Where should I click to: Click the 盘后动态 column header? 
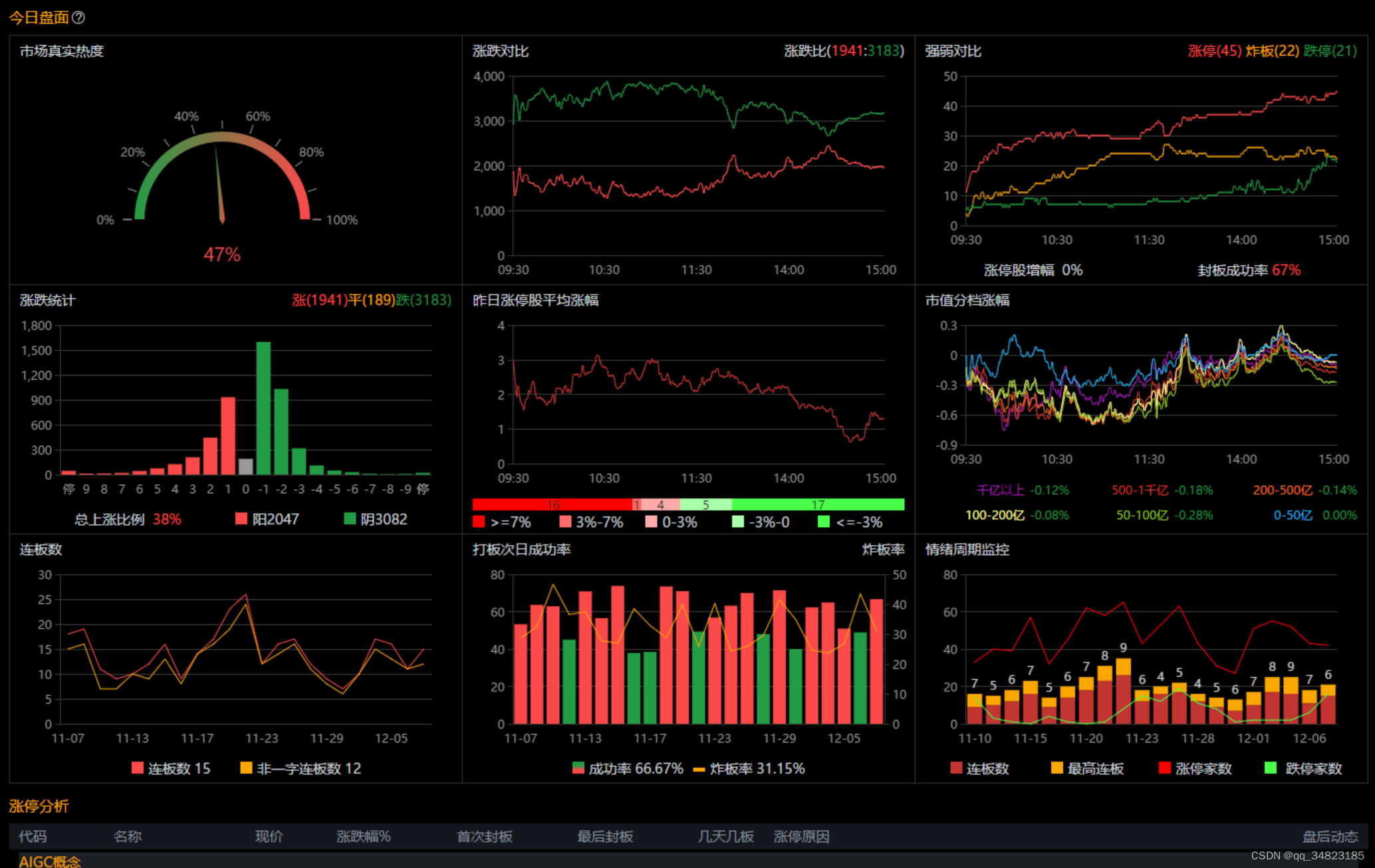pyautogui.click(x=1330, y=837)
